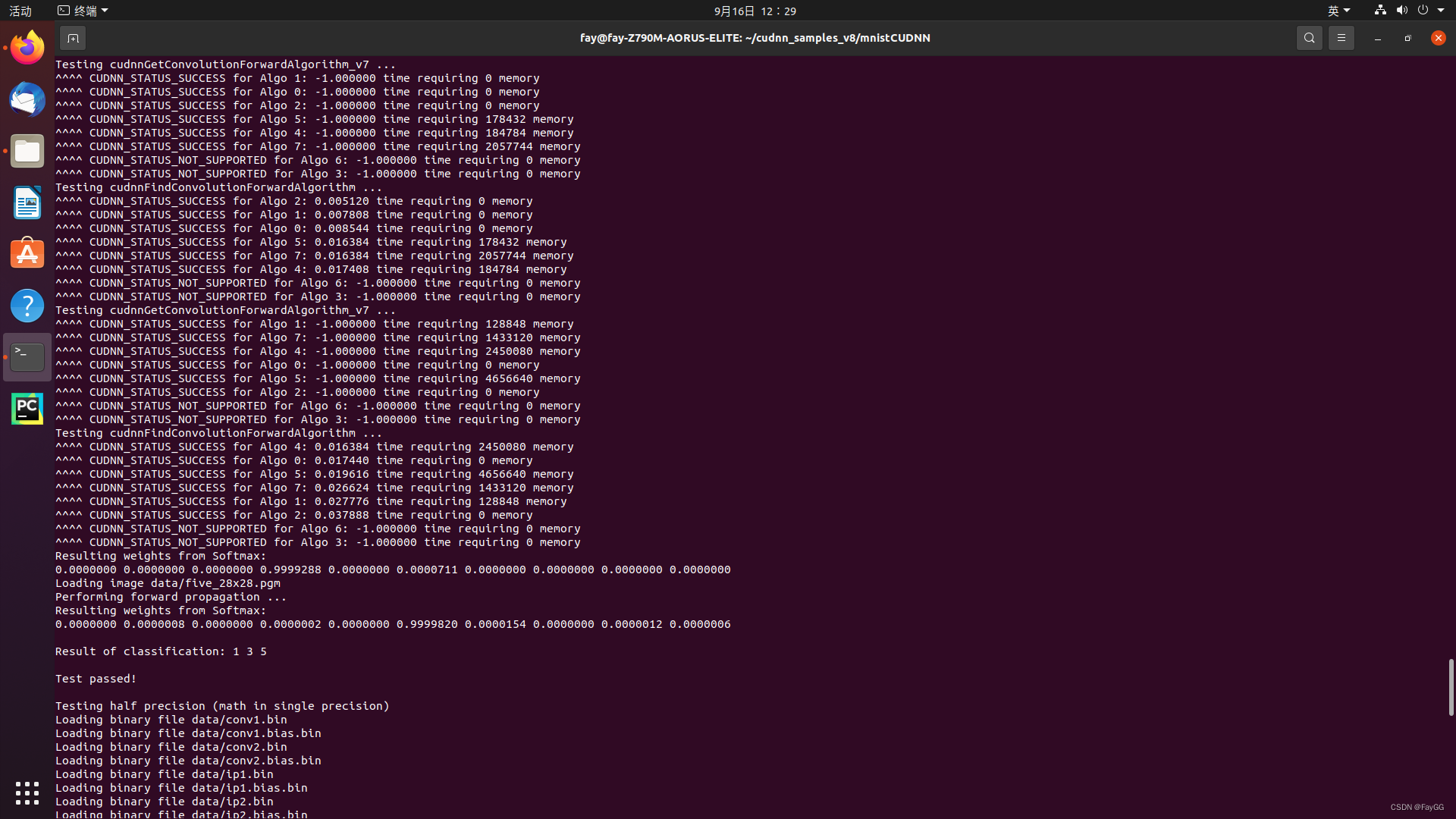Open Thunderbird mail from dock
Viewport: 1456px width, 819px height.
tap(27, 99)
